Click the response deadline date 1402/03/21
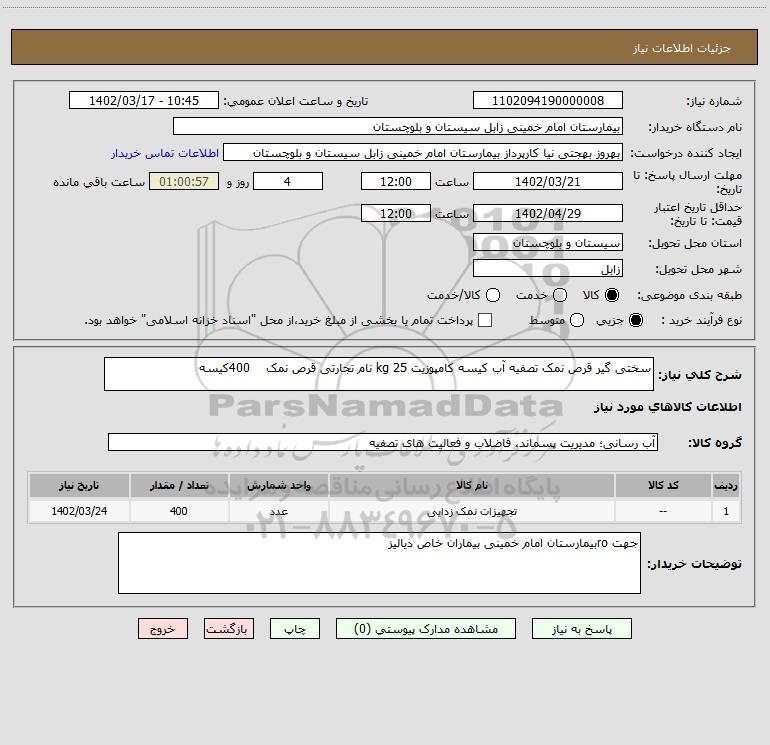 point(548,181)
